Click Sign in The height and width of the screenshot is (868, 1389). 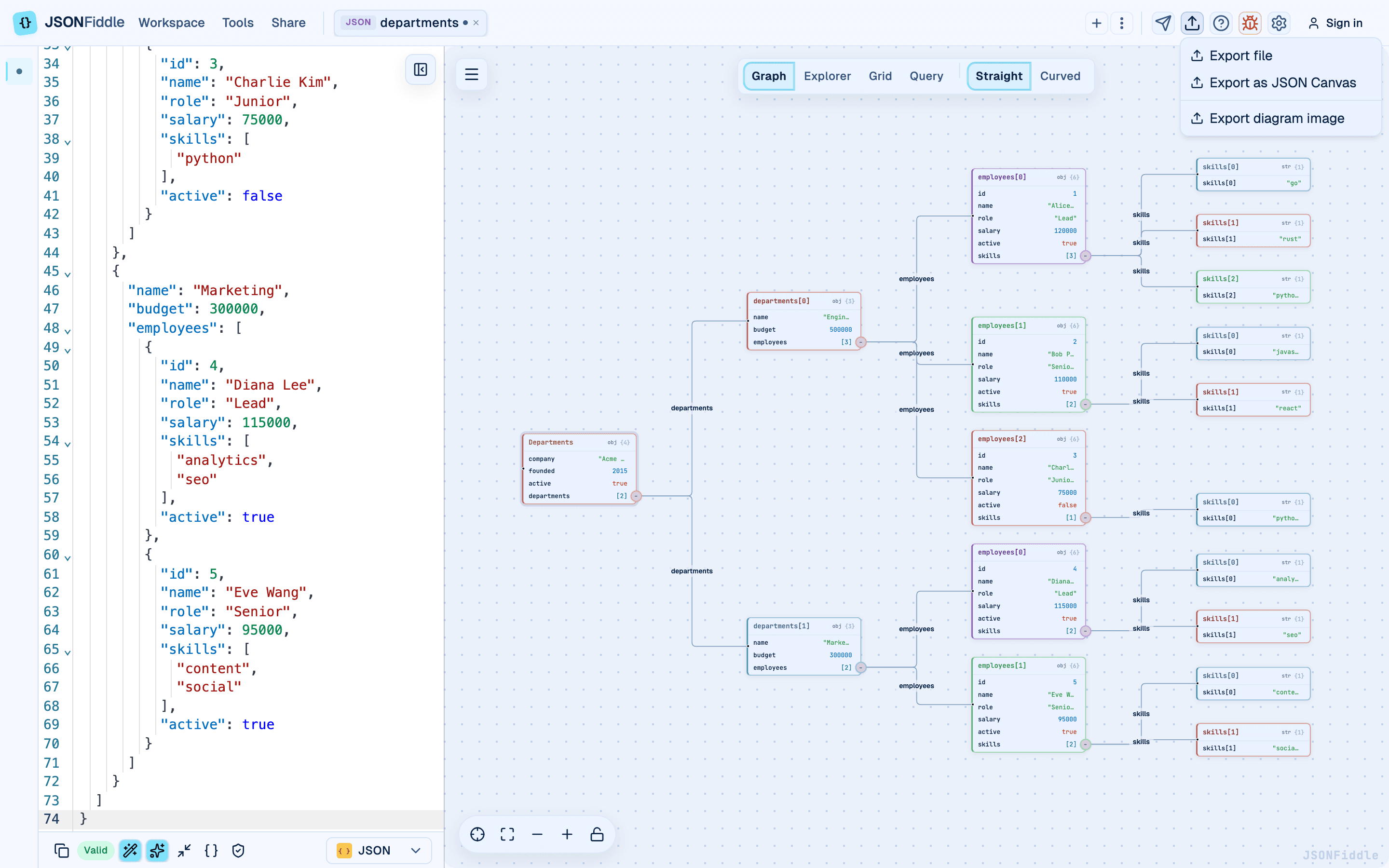point(1335,23)
